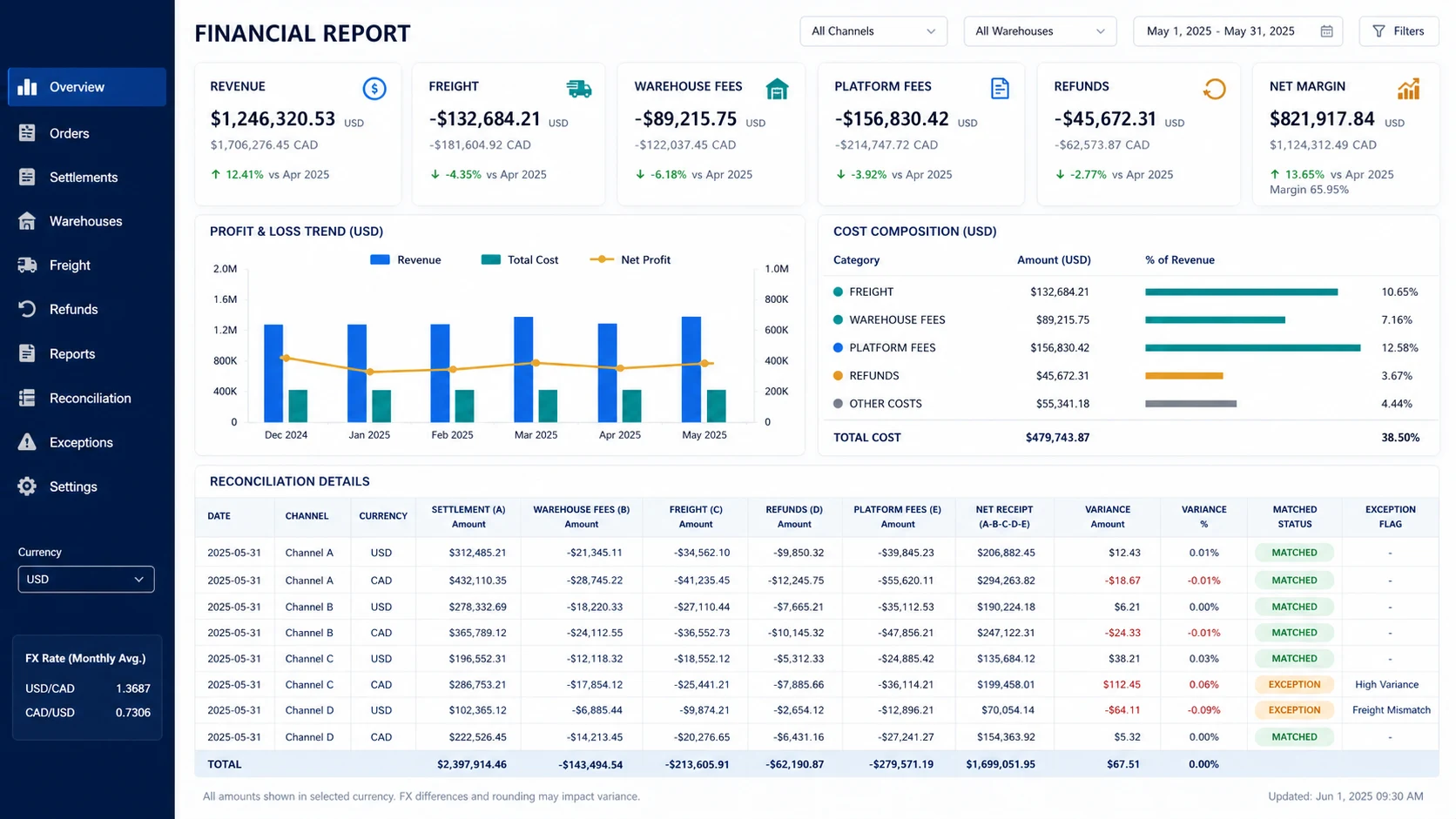Click the Variance Amount column header
Screen dimensions: 1456x819
tap(1107, 517)
